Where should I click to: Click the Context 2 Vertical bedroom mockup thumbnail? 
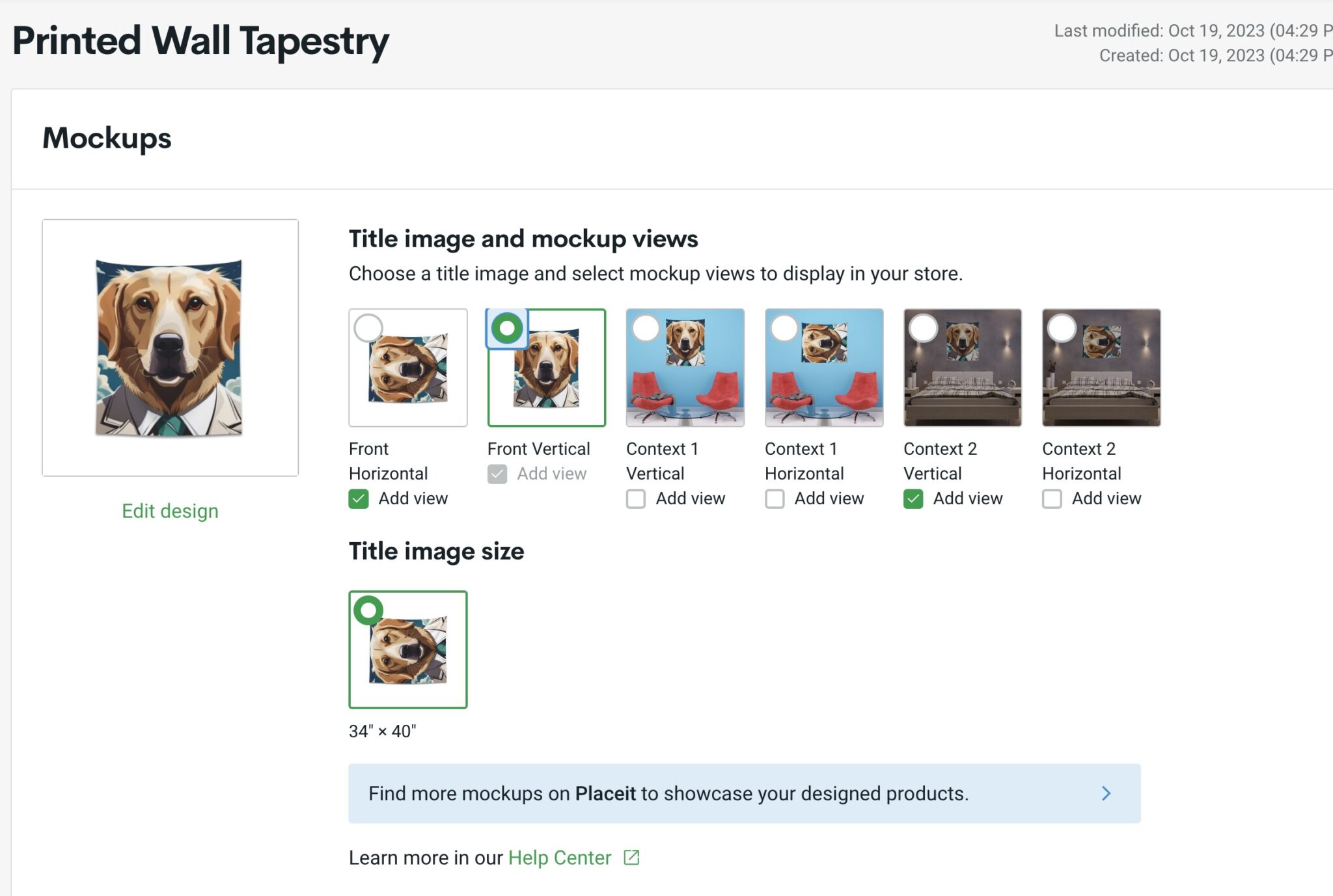point(962,368)
